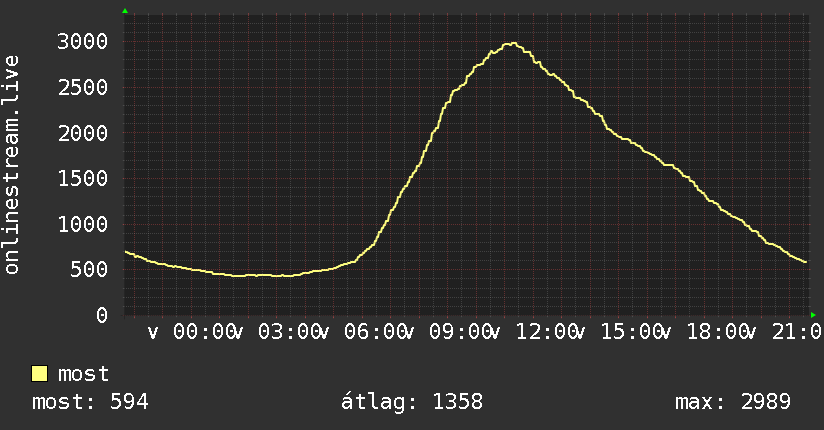The height and width of the screenshot is (430, 824).
Task: Click the green arrow at the x-axis end
Action: (813, 315)
